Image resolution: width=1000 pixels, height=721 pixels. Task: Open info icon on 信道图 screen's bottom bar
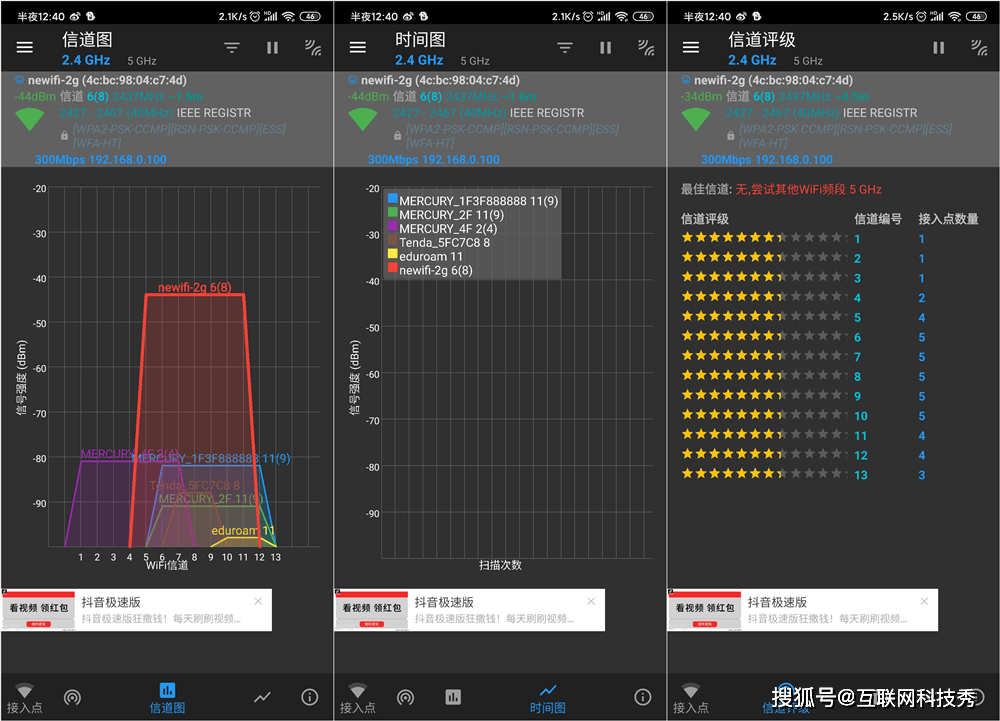tap(310, 697)
